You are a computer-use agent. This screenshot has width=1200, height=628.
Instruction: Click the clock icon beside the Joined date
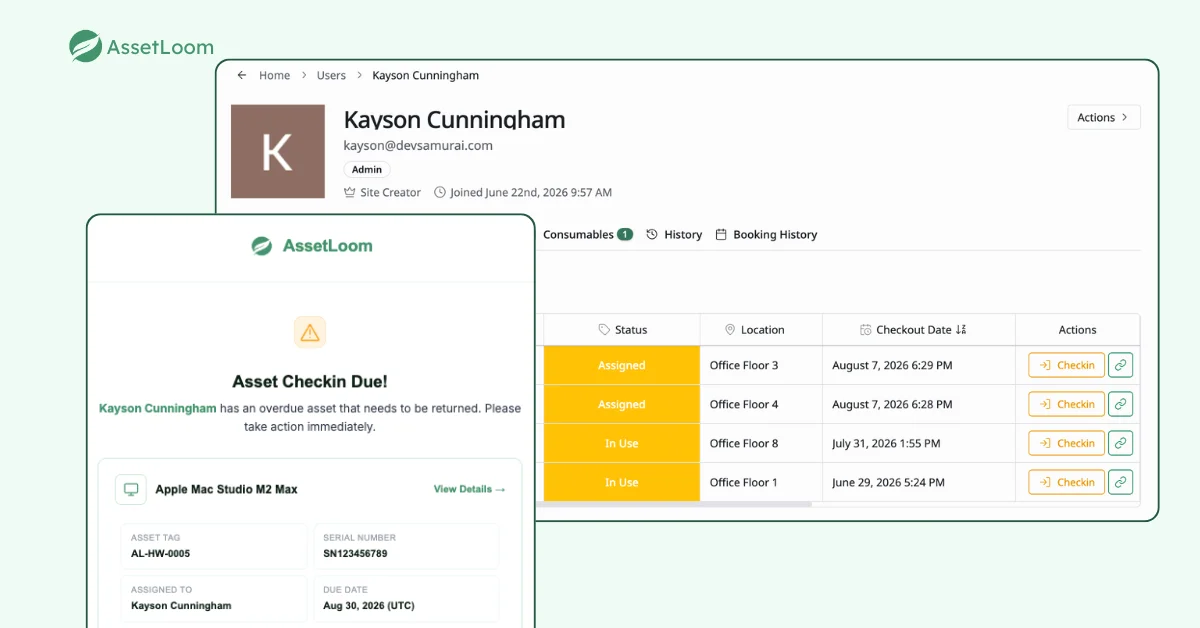coord(440,192)
